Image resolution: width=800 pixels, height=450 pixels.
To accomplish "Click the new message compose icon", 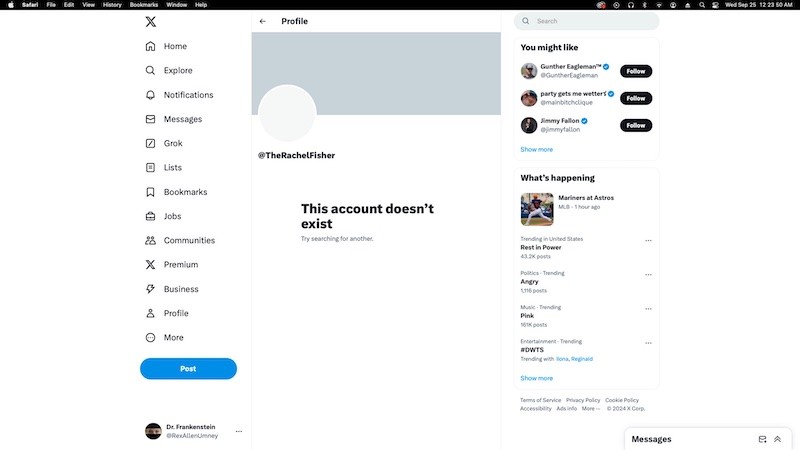I will point(762,439).
